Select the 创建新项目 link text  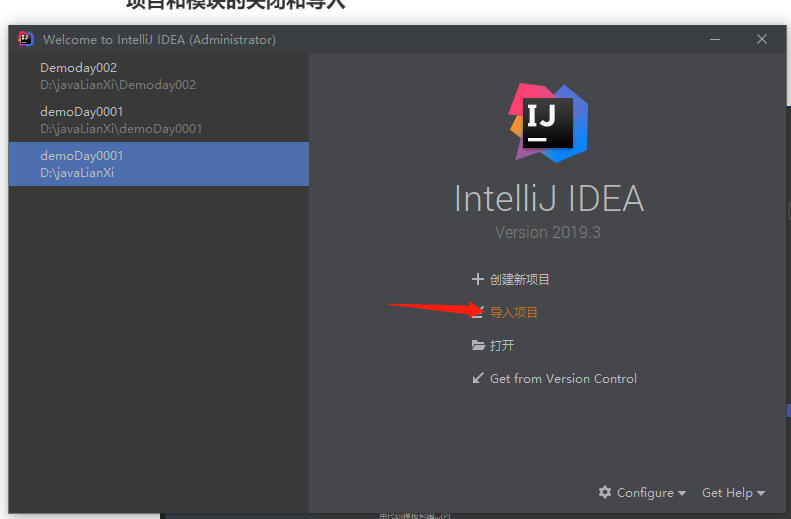520,280
